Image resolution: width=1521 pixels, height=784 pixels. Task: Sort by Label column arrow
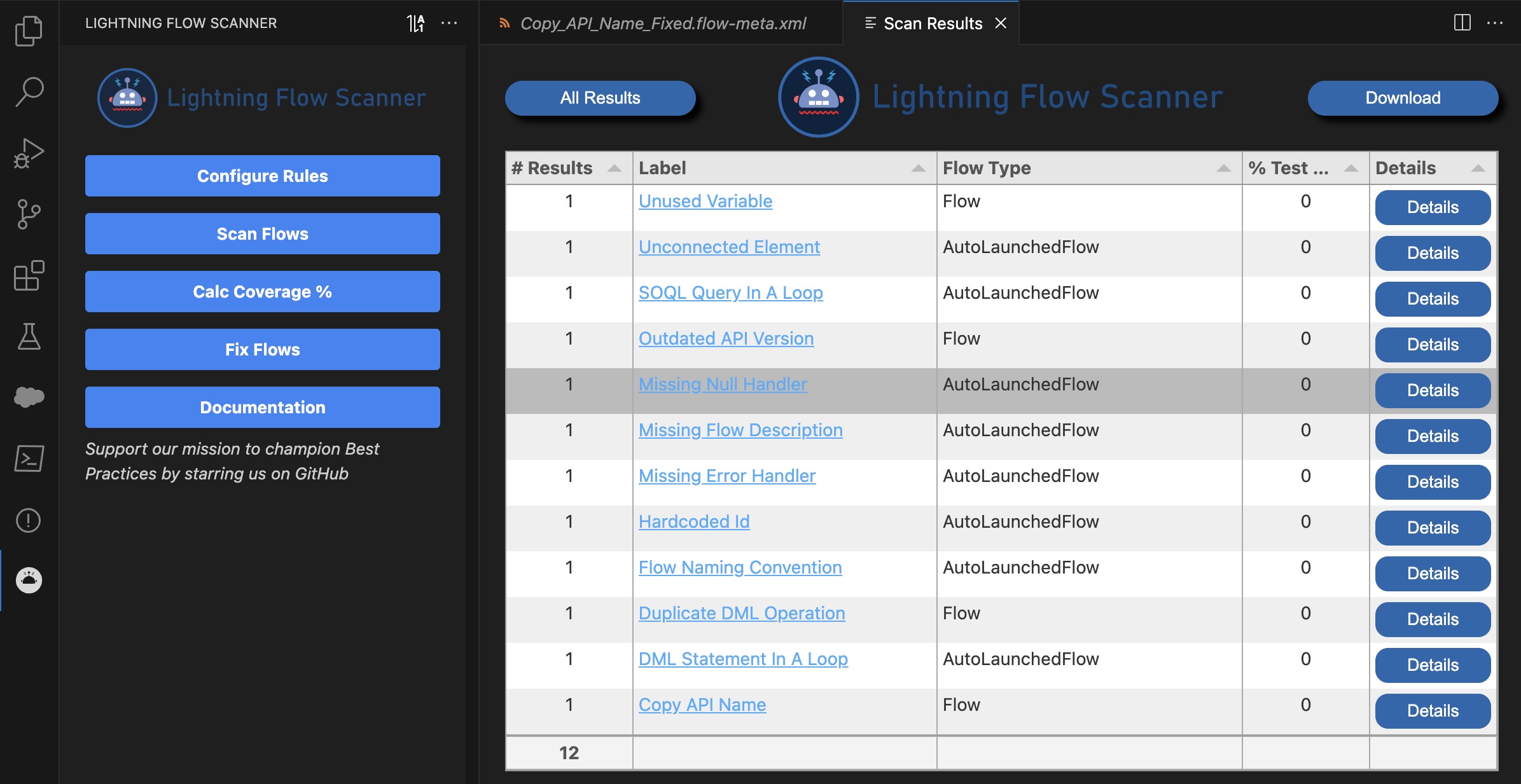pyautogui.click(x=918, y=168)
